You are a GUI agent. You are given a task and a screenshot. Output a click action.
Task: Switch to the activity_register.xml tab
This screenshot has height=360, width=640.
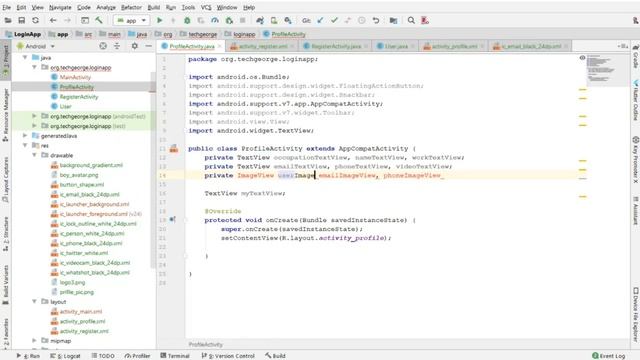[263, 46]
